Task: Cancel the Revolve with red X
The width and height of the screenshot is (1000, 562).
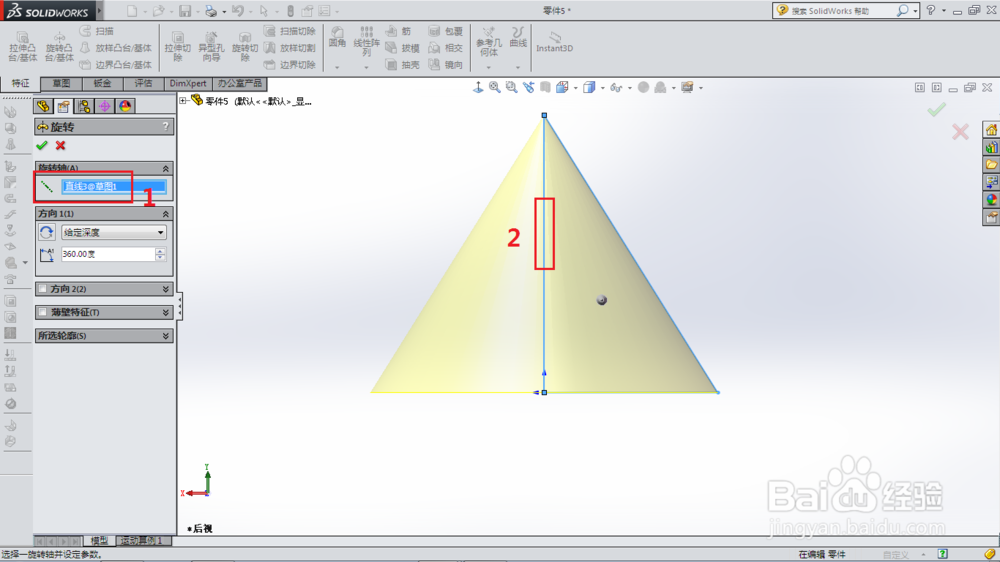Action: [61, 145]
